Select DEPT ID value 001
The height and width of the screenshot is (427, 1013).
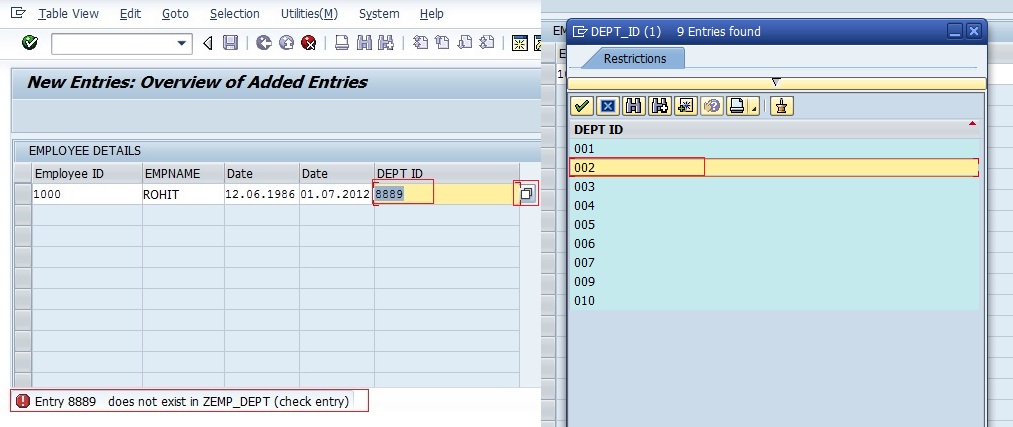775,149
